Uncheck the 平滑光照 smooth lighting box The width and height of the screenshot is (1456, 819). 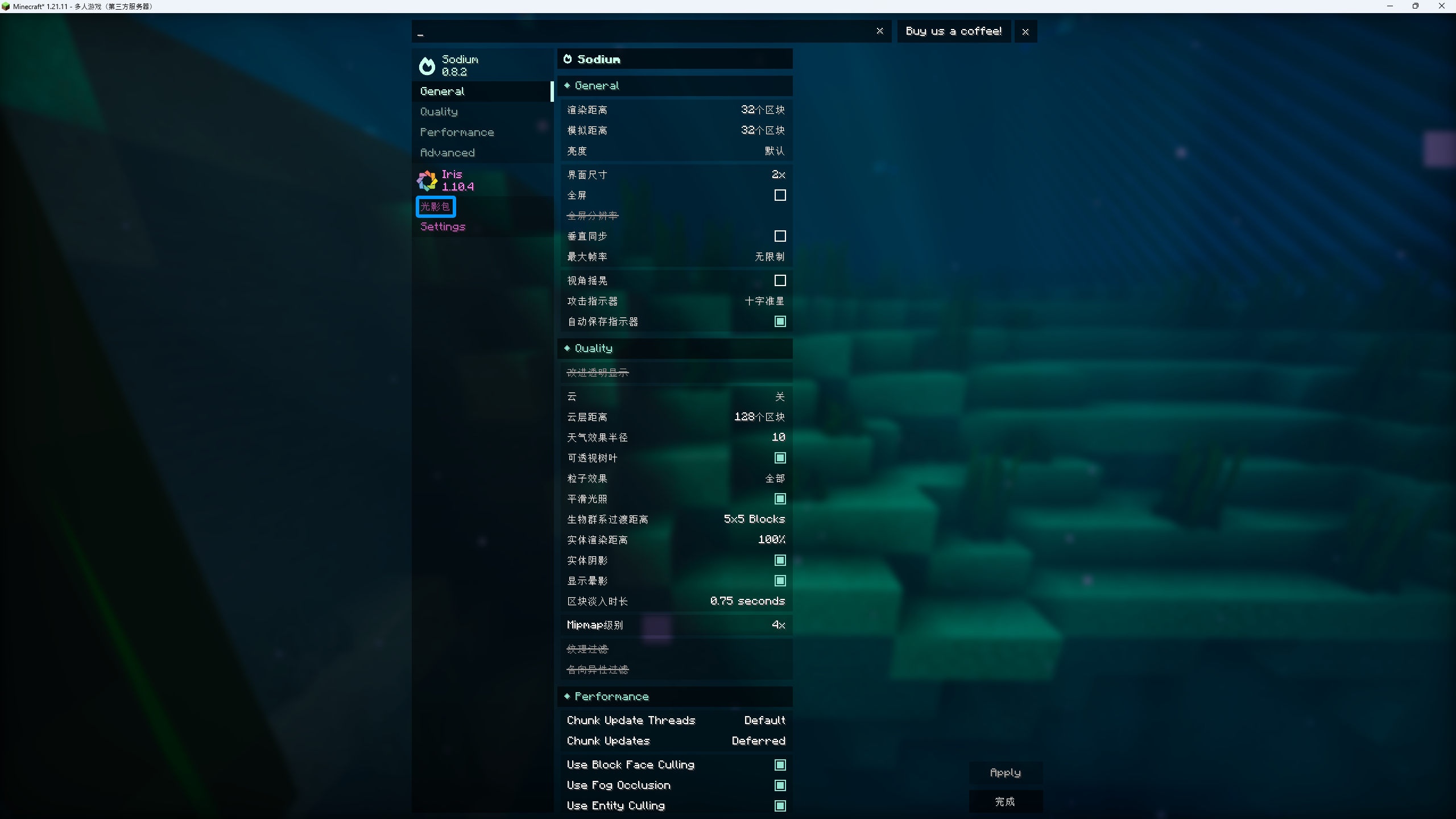point(780,499)
